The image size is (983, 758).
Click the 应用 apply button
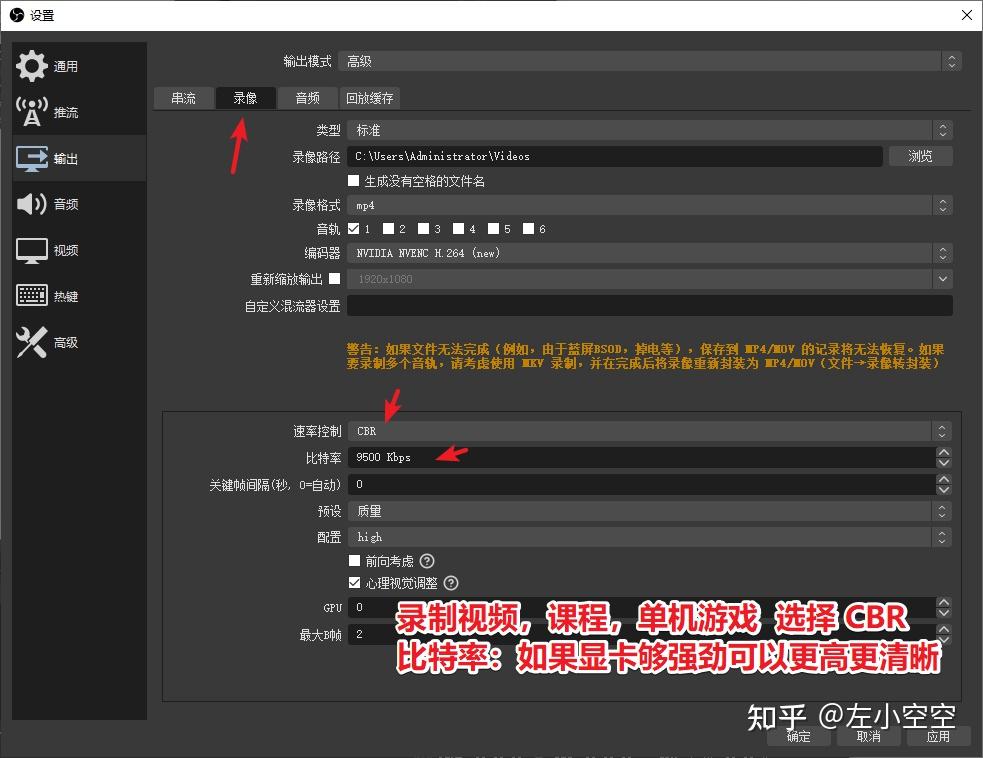938,736
